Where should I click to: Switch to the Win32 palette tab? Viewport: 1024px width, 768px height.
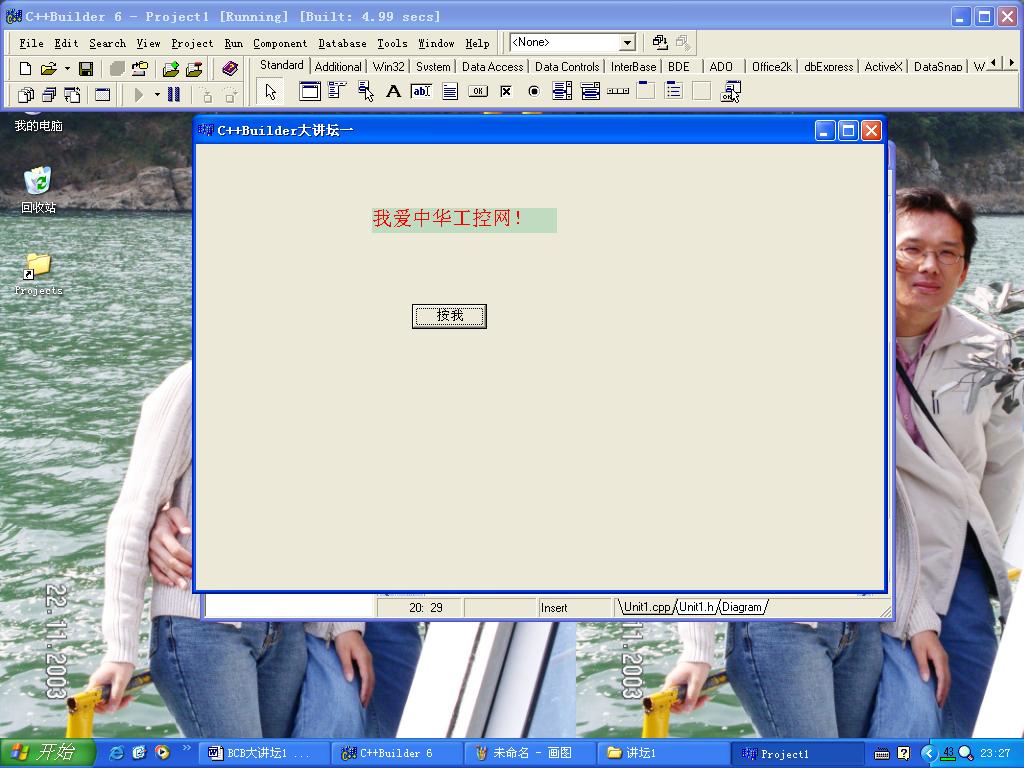coord(389,67)
